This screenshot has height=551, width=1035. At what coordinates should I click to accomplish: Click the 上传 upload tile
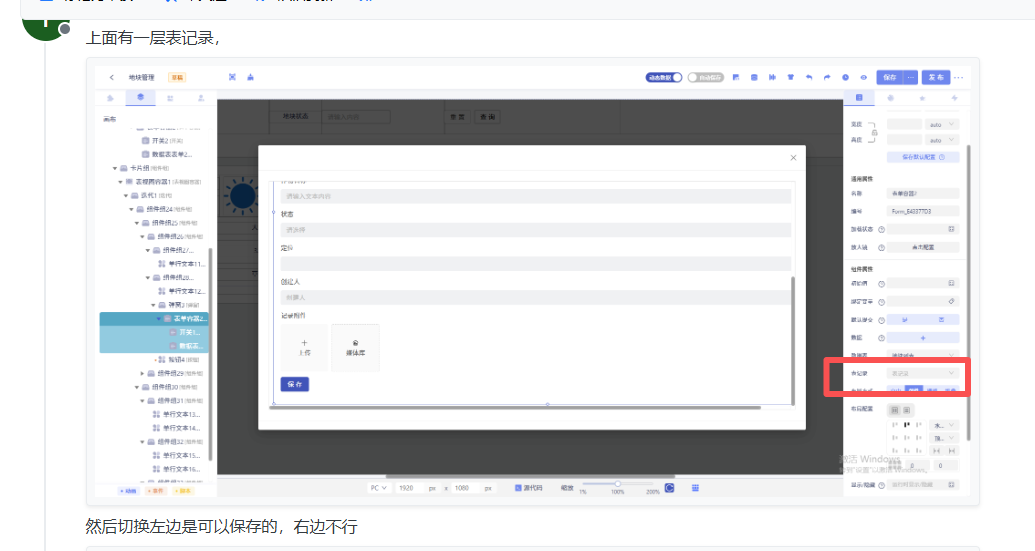point(305,348)
